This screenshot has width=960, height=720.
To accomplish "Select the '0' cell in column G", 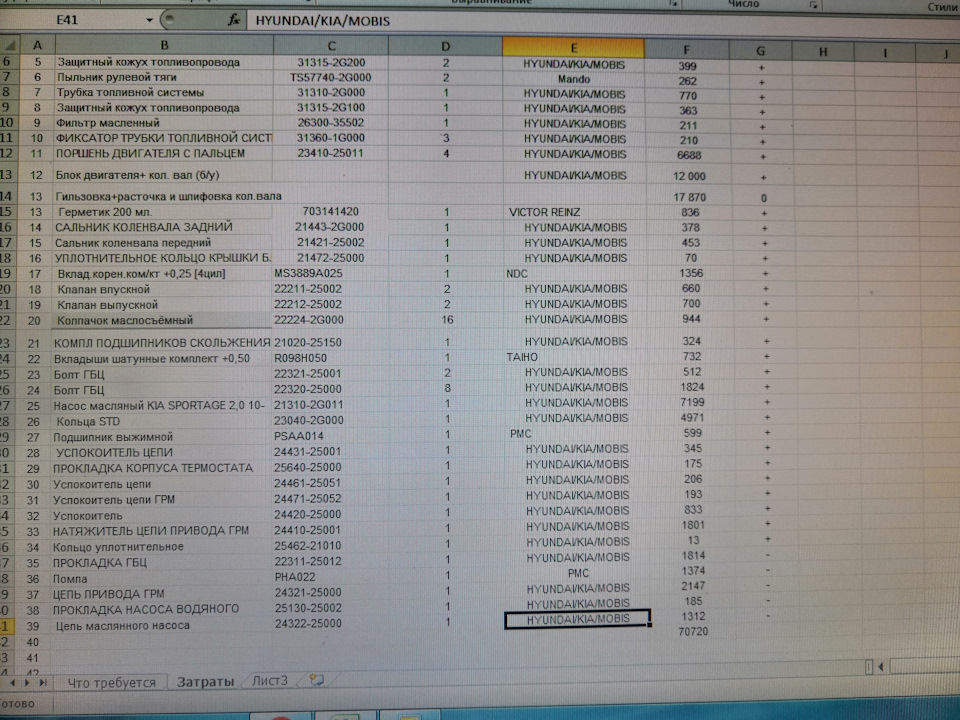I will pos(763,198).
